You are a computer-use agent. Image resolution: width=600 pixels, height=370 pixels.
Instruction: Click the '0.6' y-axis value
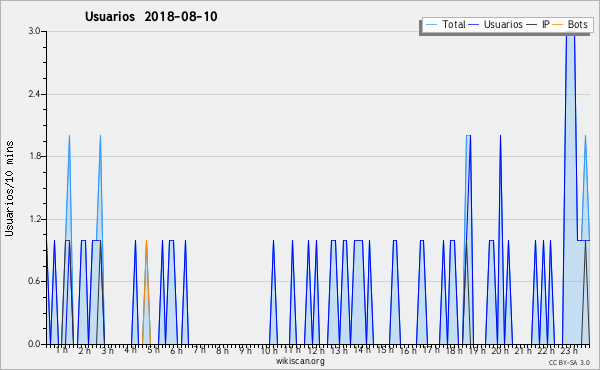pyautogui.click(x=34, y=281)
